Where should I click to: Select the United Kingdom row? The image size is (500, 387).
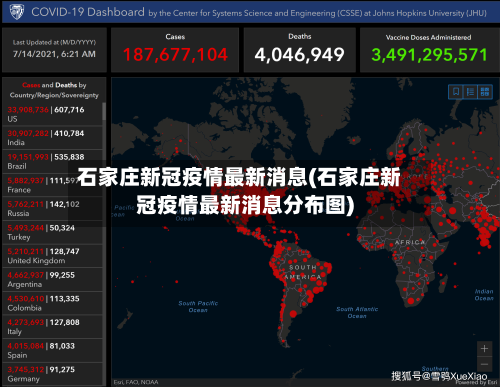tap(52, 256)
